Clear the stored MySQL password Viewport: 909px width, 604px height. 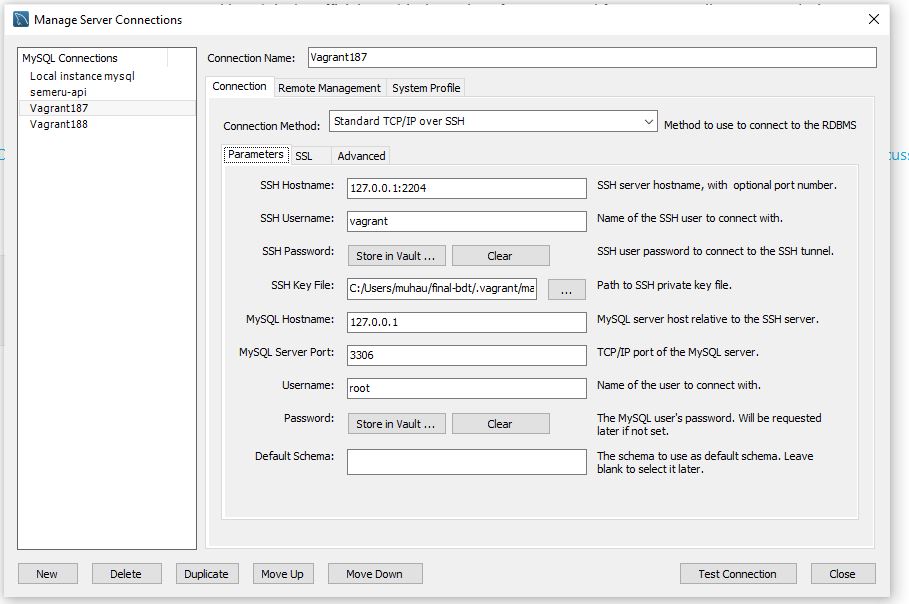500,424
